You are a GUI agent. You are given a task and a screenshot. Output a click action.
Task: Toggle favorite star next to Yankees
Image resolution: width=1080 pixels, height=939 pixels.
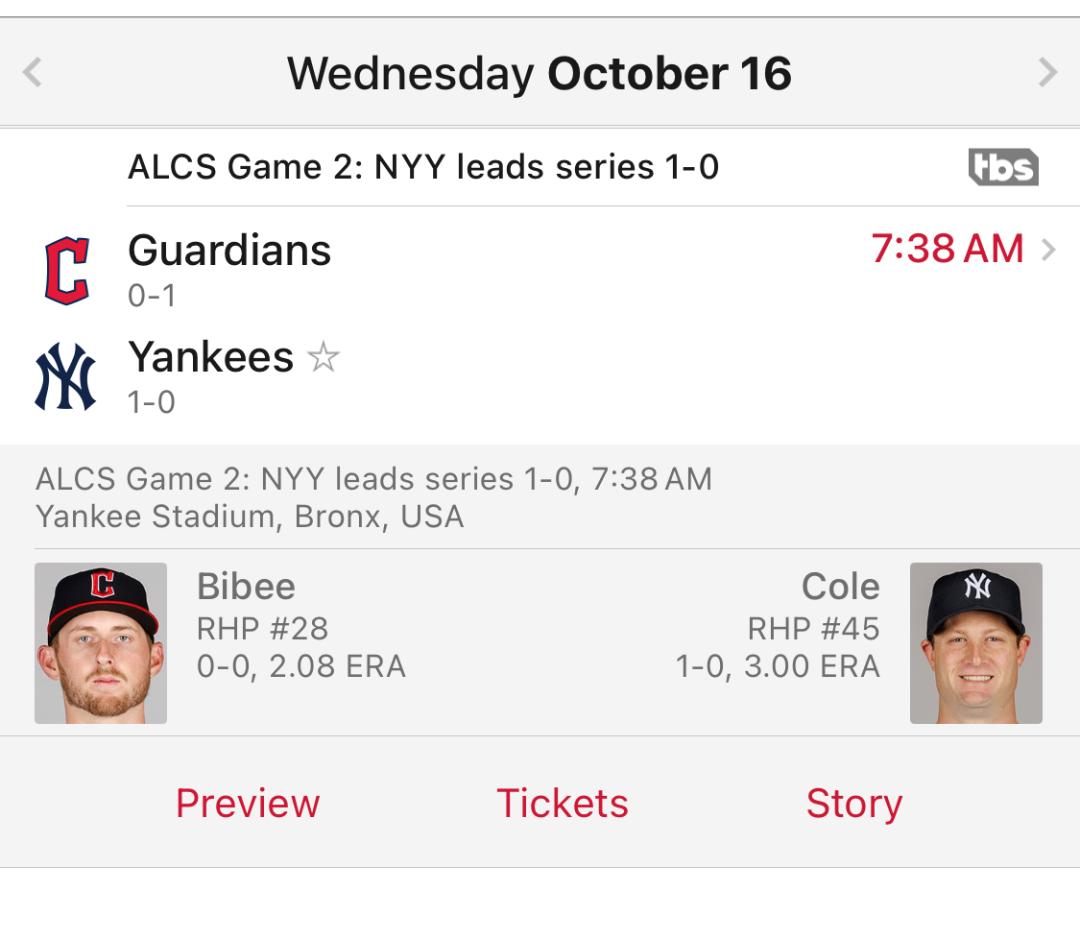point(323,357)
